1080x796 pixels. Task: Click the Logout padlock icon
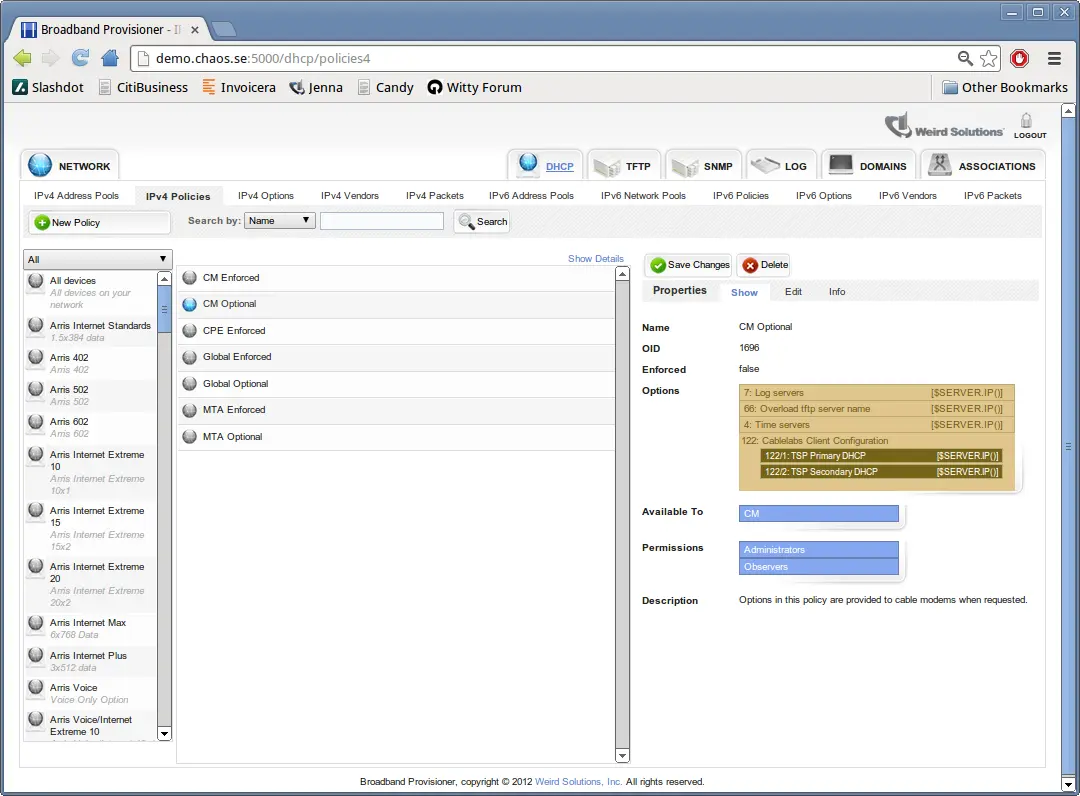coord(1026,121)
